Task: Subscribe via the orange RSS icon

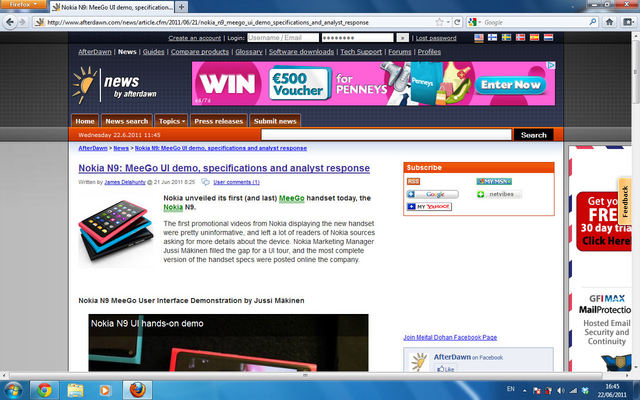Action: click(413, 181)
